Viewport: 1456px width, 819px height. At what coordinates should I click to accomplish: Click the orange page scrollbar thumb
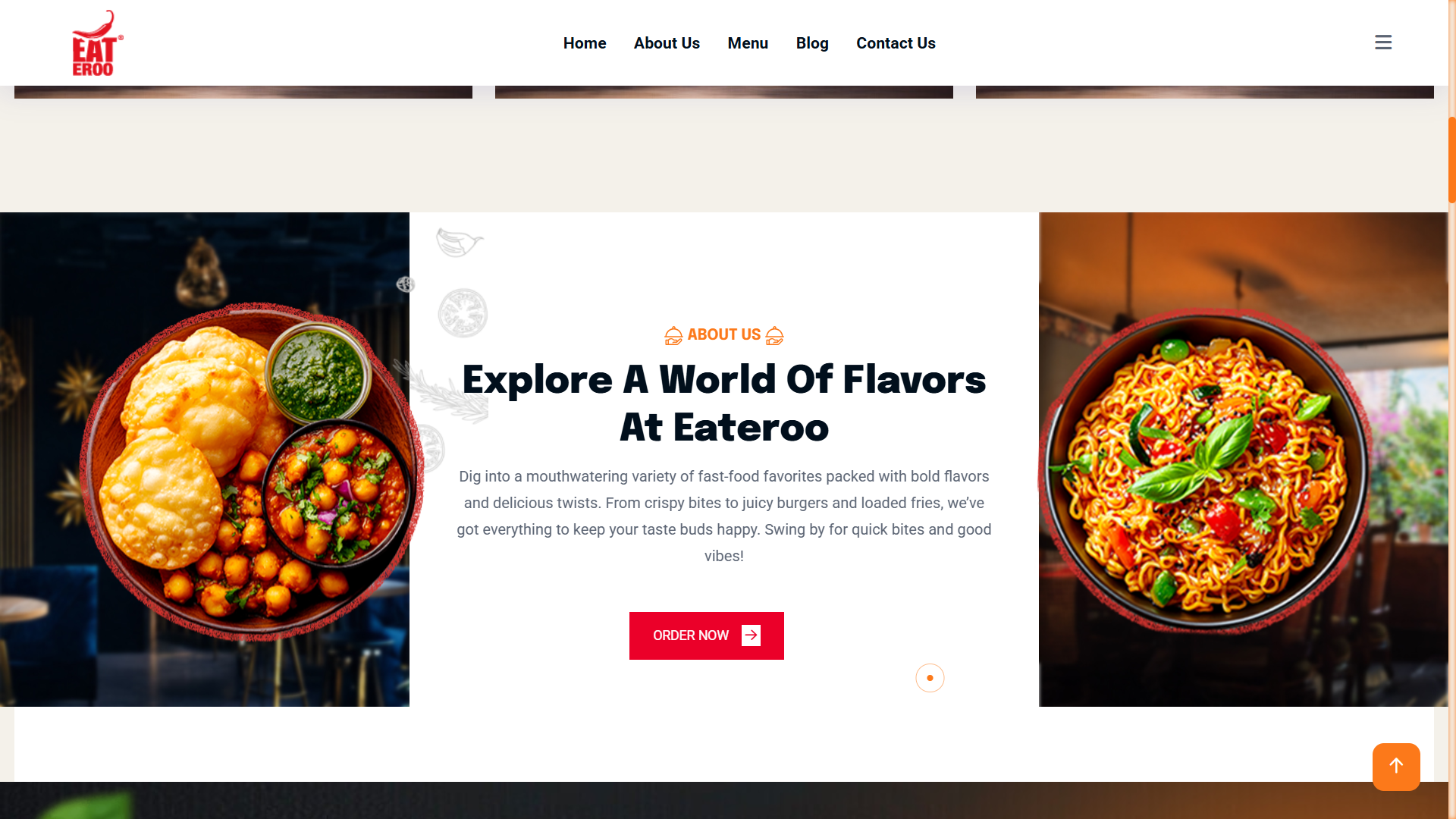tap(1451, 159)
